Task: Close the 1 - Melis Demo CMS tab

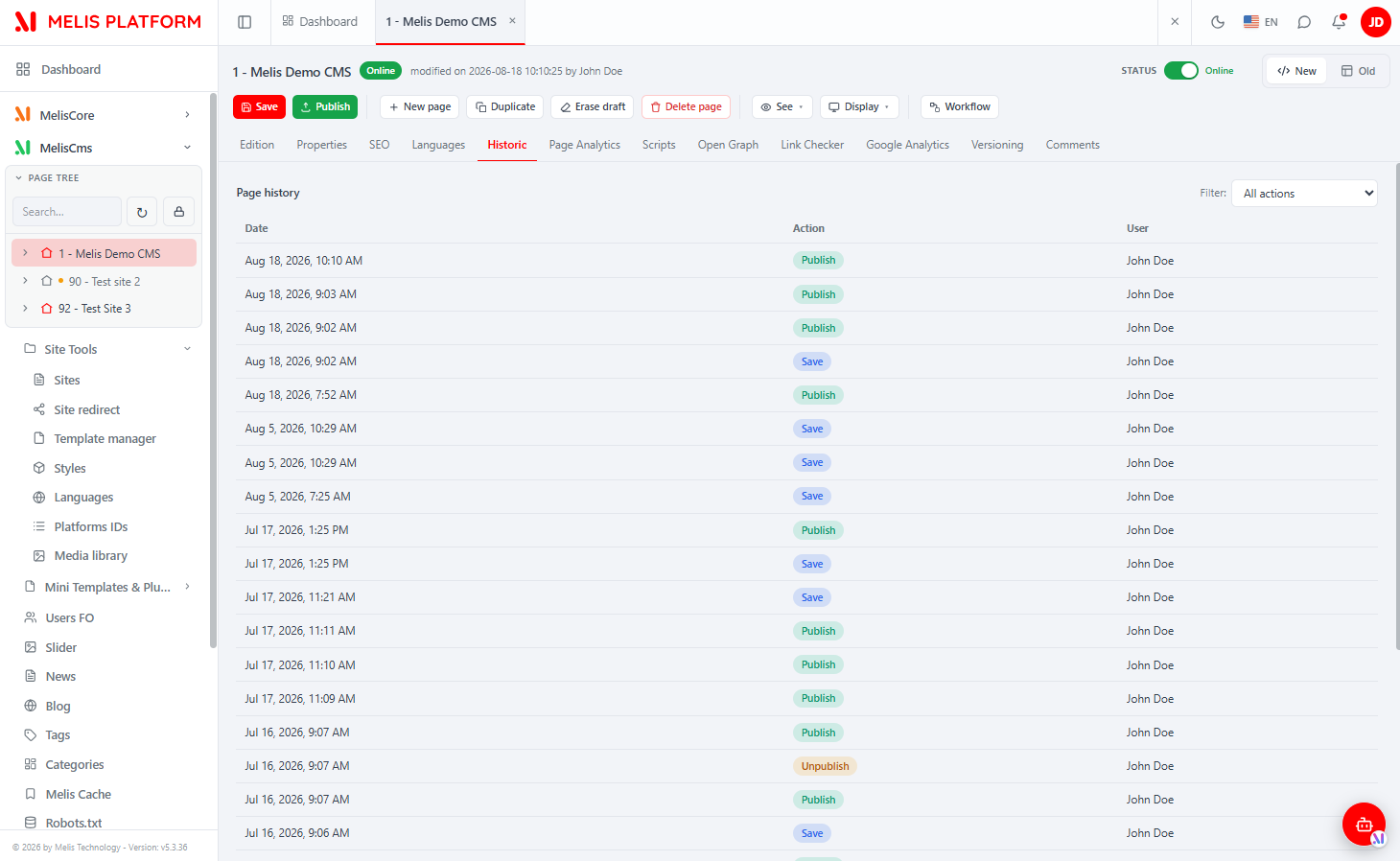Action: (x=512, y=20)
